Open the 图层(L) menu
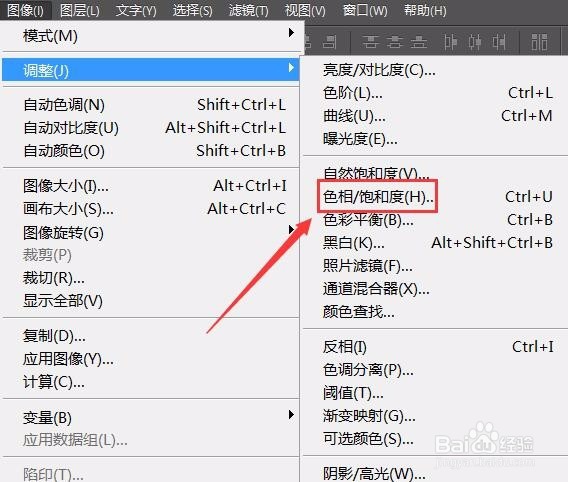Image resolution: width=568 pixels, height=482 pixels. click(80, 10)
